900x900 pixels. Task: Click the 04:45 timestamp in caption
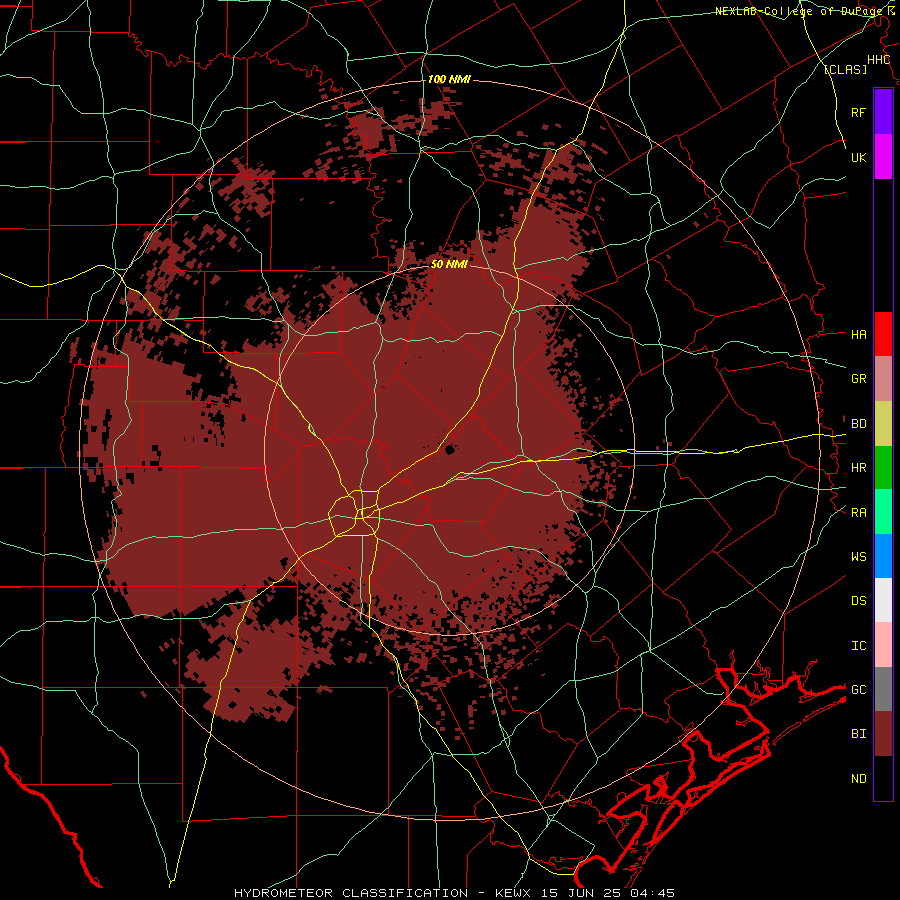click(x=652, y=893)
